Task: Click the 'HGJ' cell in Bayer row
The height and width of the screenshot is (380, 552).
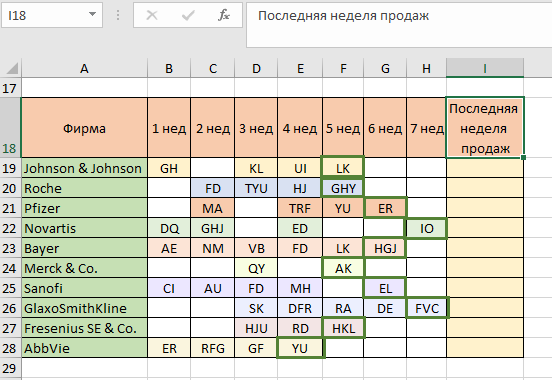Action: pos(385,248)
